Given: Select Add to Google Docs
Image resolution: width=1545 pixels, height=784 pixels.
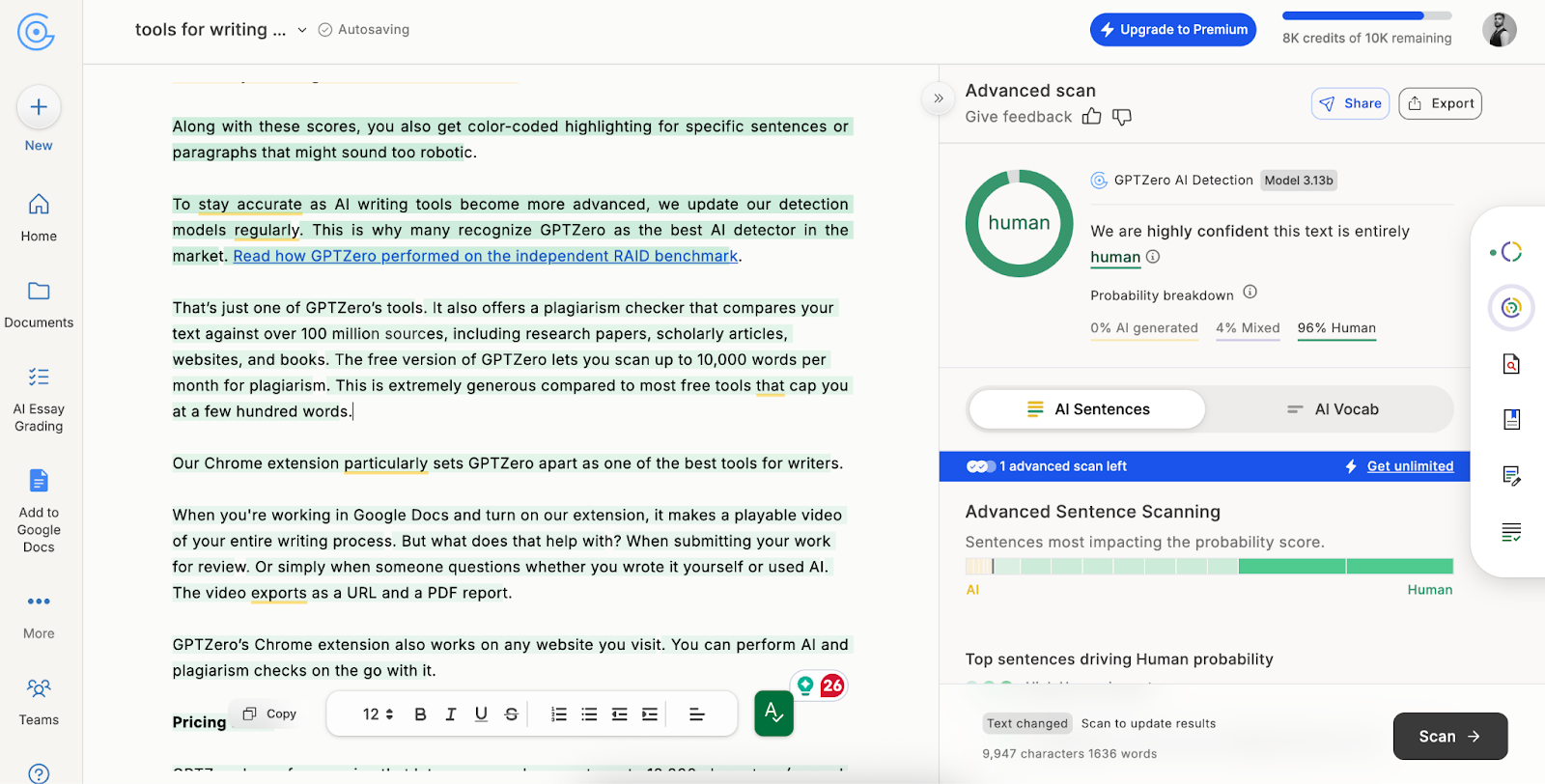Looking at the screenshot, I should 39,511.
